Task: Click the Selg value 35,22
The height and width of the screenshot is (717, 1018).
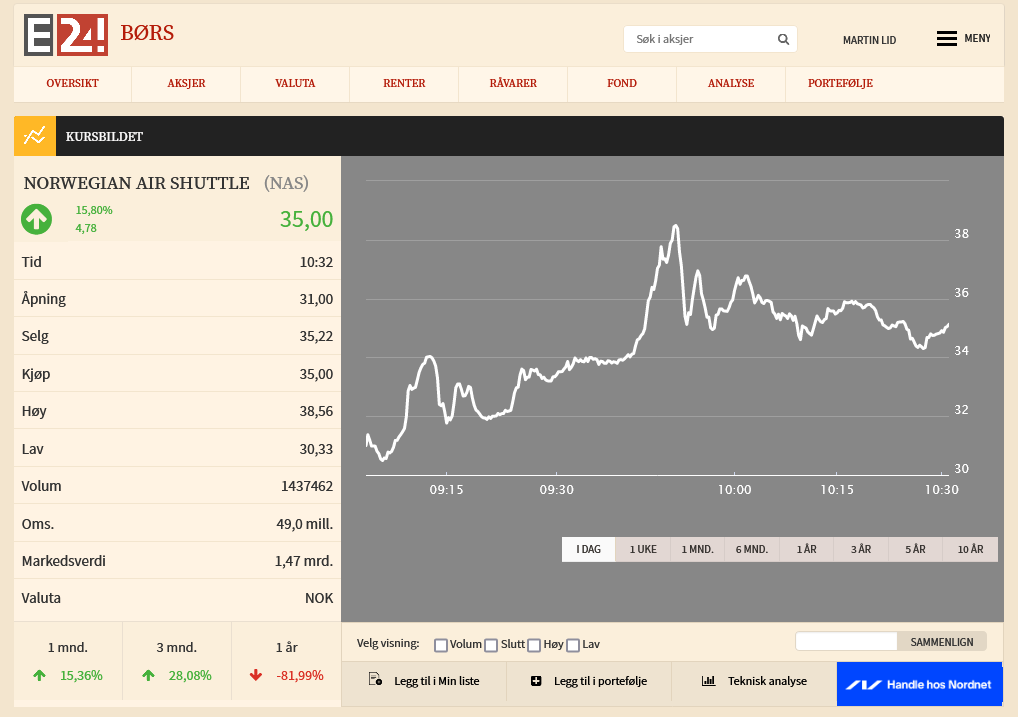Action: click(316, 336)
